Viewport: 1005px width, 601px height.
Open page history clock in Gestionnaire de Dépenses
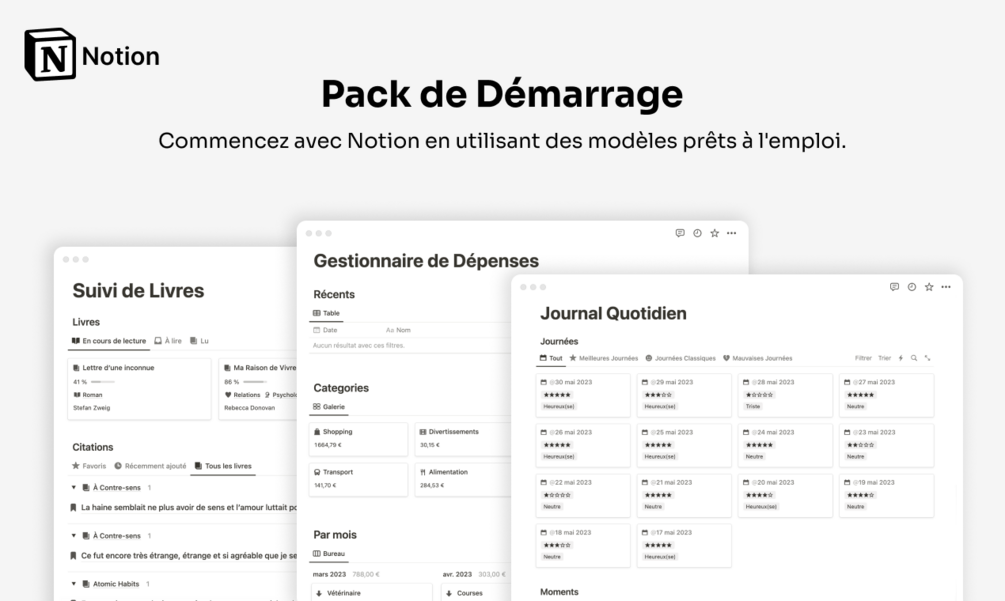[697, 233]
